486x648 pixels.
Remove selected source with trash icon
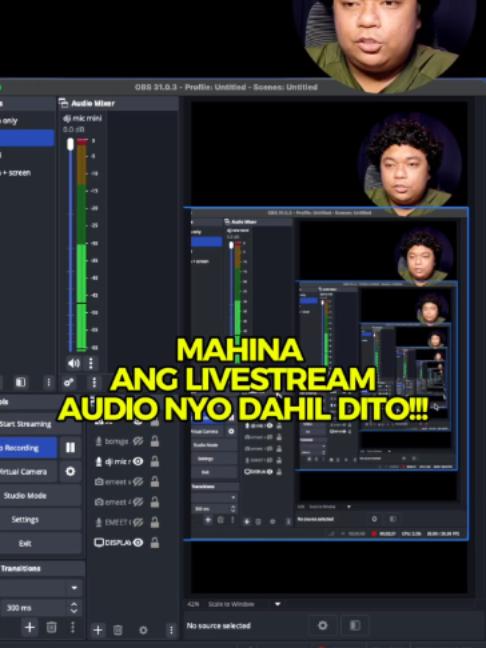point(118,630)
